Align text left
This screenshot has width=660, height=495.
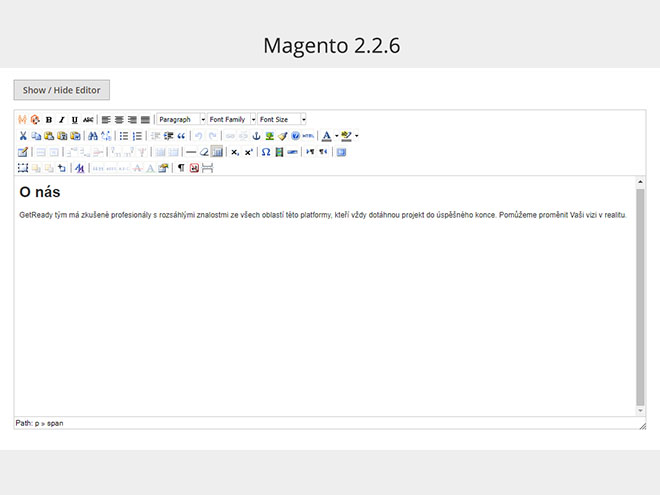tap(106, 120)
